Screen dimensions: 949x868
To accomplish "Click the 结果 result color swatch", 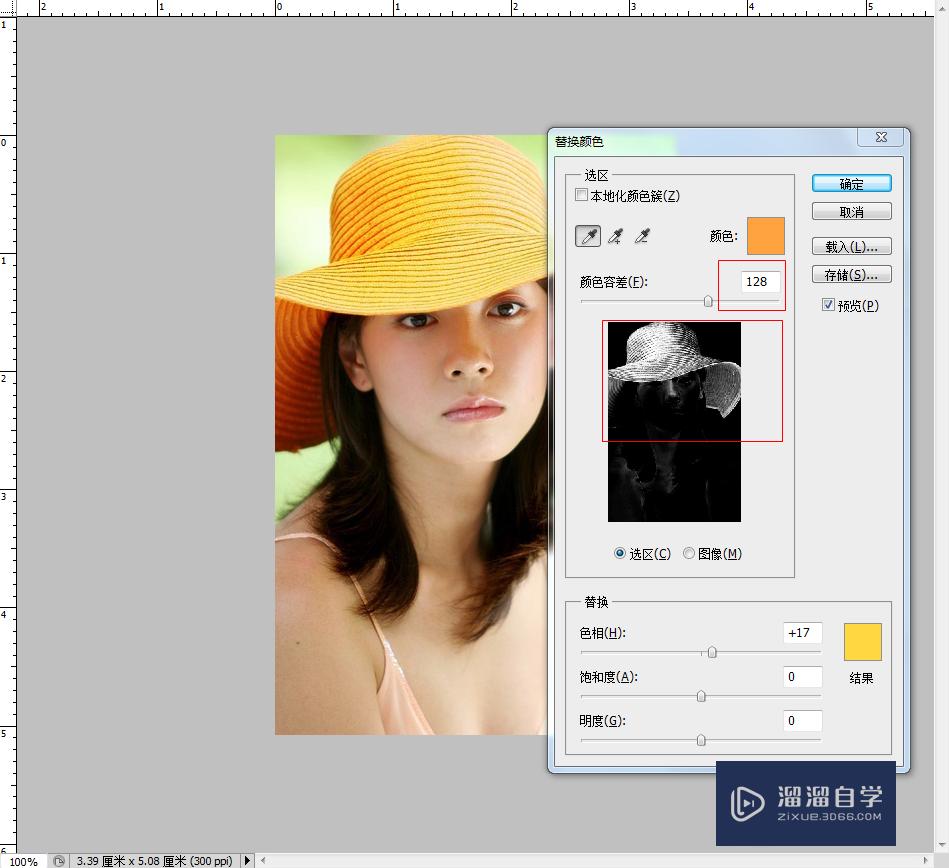I will coord(861,642).
